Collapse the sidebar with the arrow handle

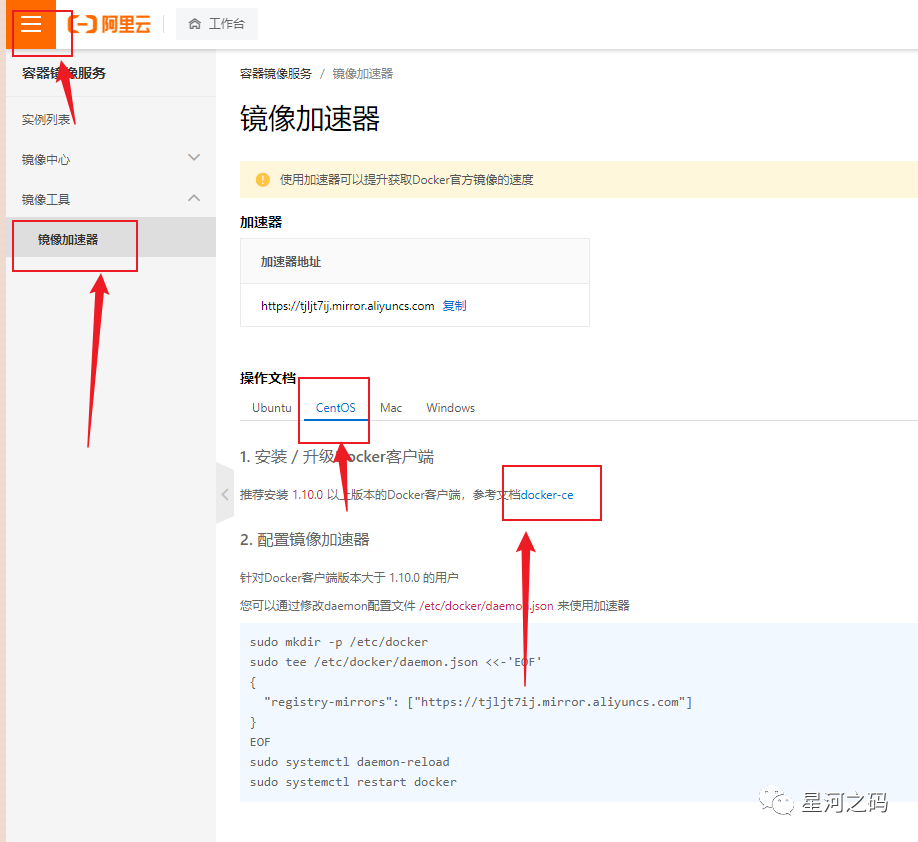225,494
